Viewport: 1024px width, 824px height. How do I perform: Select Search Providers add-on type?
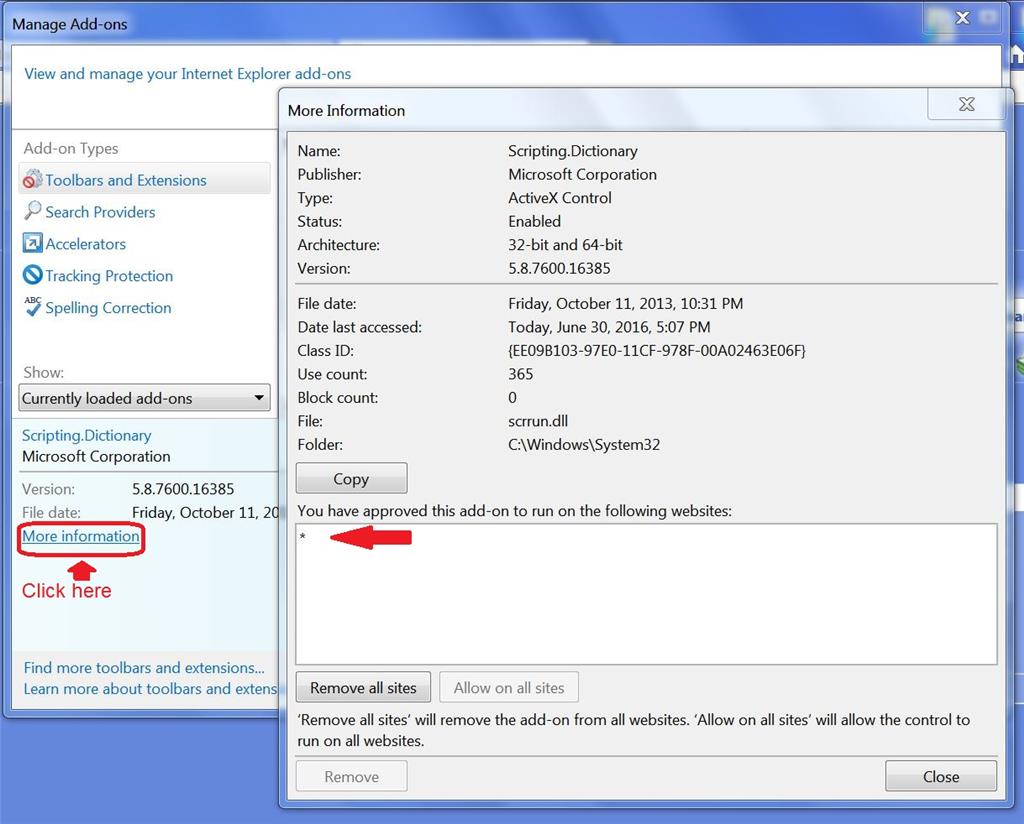point(100,212)
